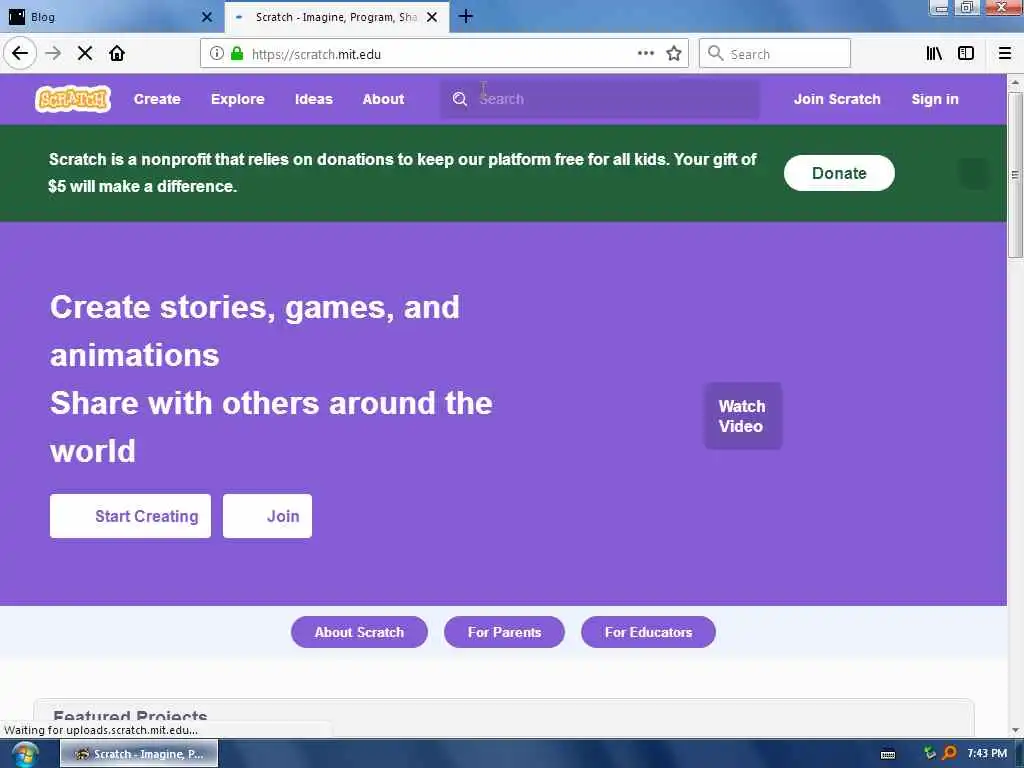Close the Blog tab
The width and height of the screenshot is (1024, 768).
(207, 17)
